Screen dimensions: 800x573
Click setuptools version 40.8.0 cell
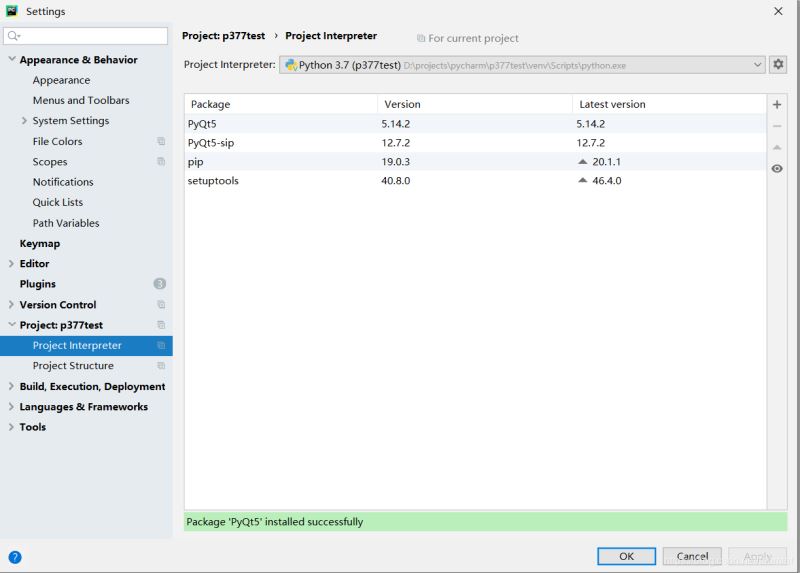395,180
